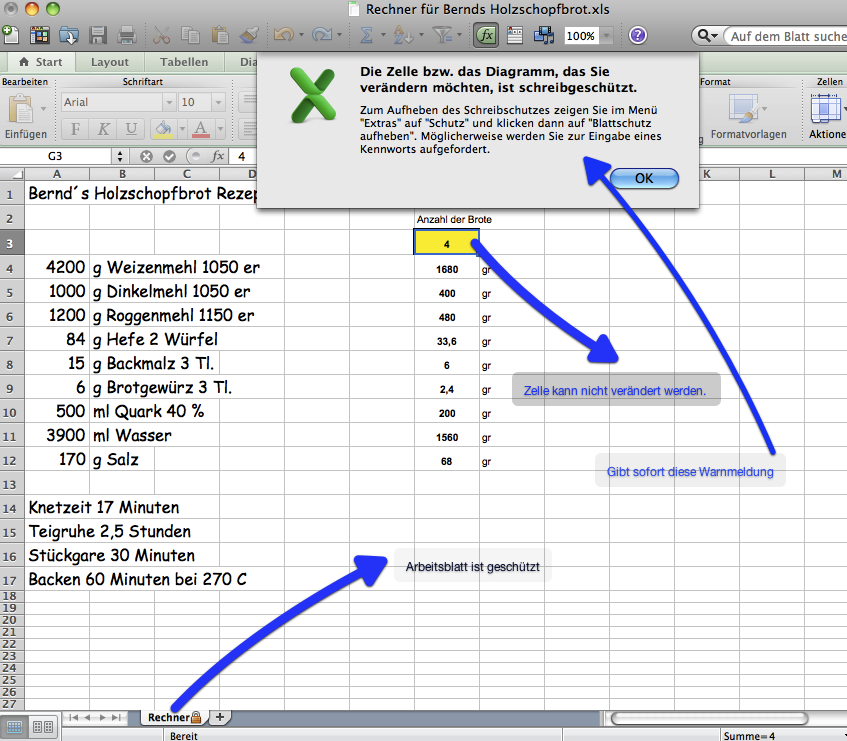Viewport: 847px width, 741px height.
Task: Save the file via the save toolbar icon
Action: pos(98,34)
